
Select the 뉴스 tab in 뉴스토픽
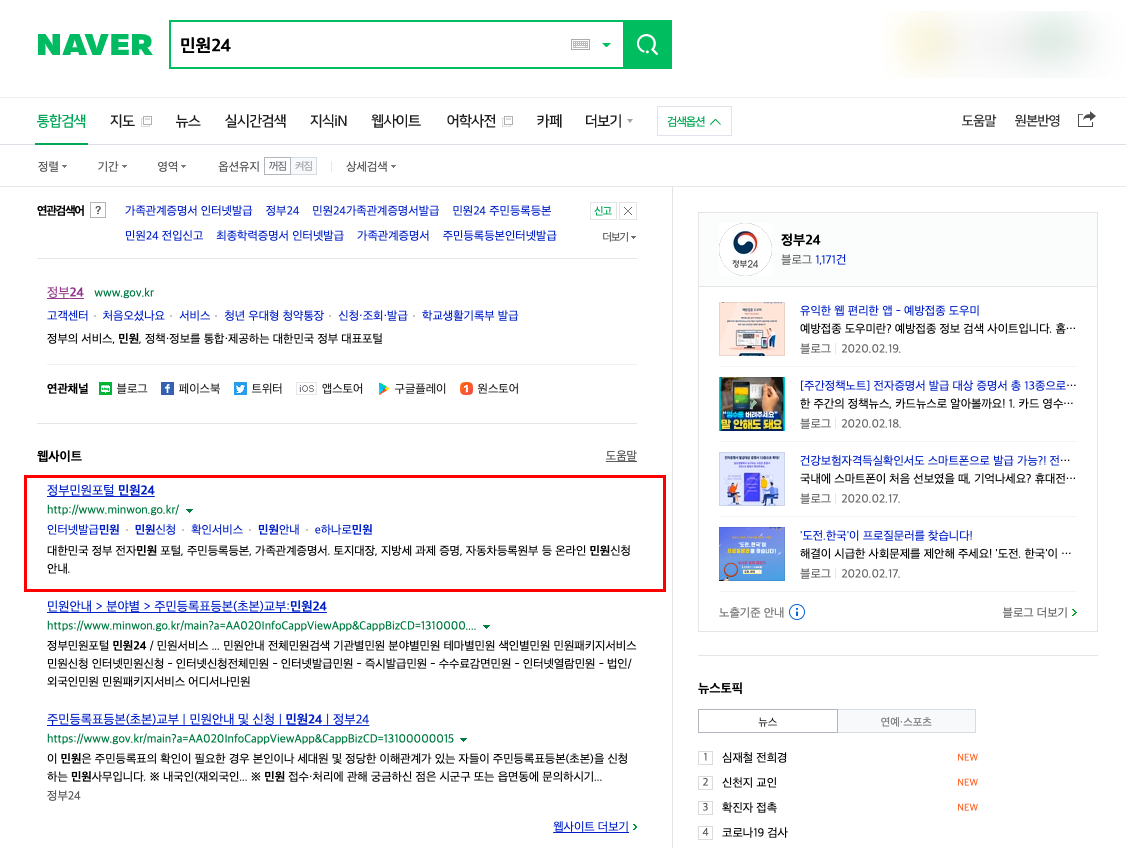pyautogui.click(x=768, y=721)
